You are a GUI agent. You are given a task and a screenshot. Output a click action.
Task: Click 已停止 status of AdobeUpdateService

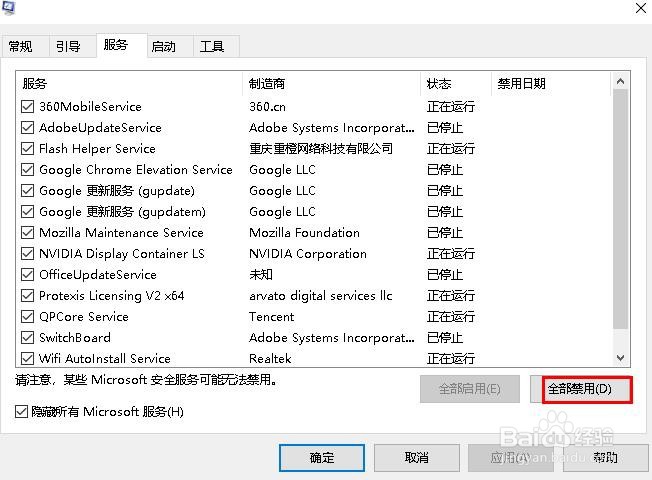click(445, 128)
